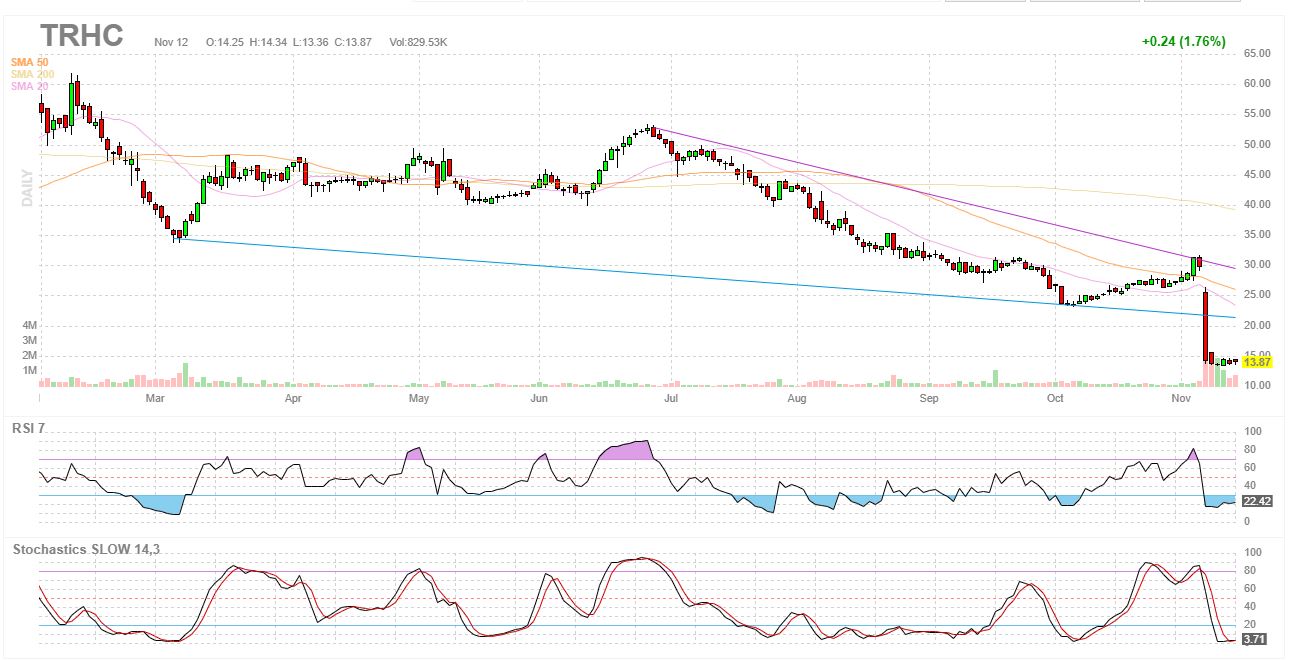Image resolution: width=1308 pixels, height=660 pixels.
Task: Select the SMA 50 indicator label
Action: pyautogui.click(x=29, y=62)
